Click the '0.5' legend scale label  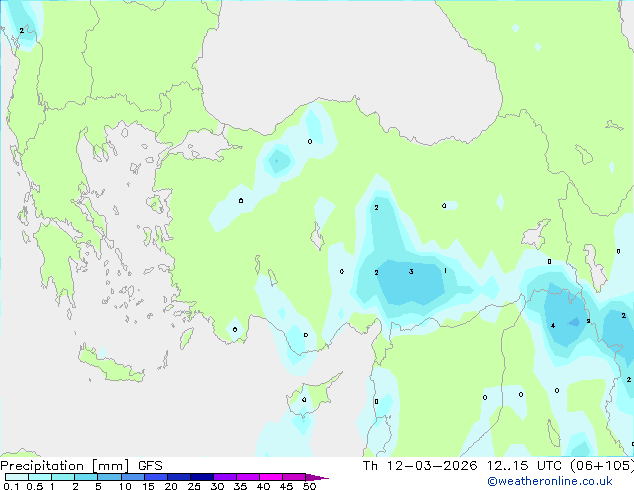click(x=35, y=486)
